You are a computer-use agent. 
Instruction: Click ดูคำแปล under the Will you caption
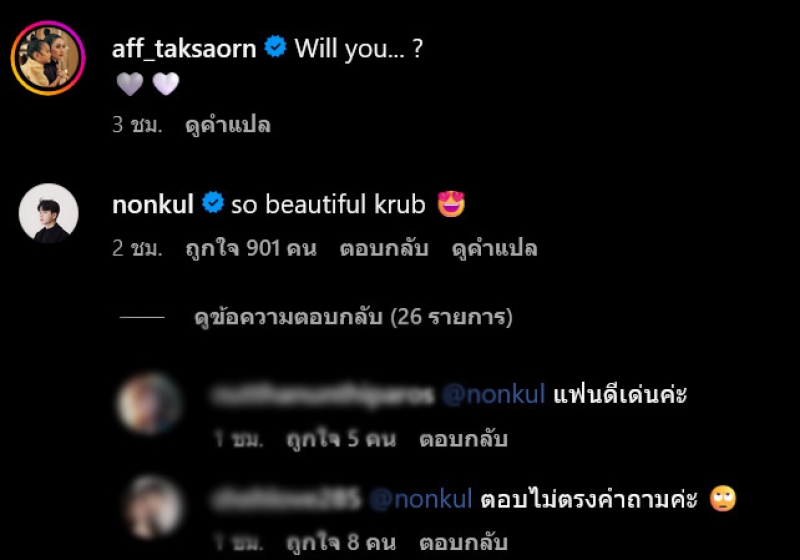[228, 125]
